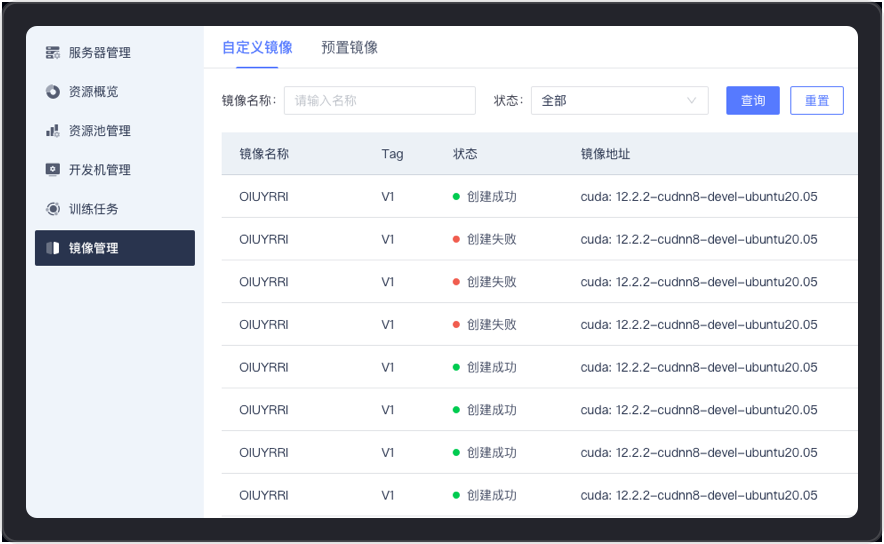The width and height of the screenshot is (884, 544).
Task: Click the 训练任务 sidebar icon
Action: pos(53,209)
